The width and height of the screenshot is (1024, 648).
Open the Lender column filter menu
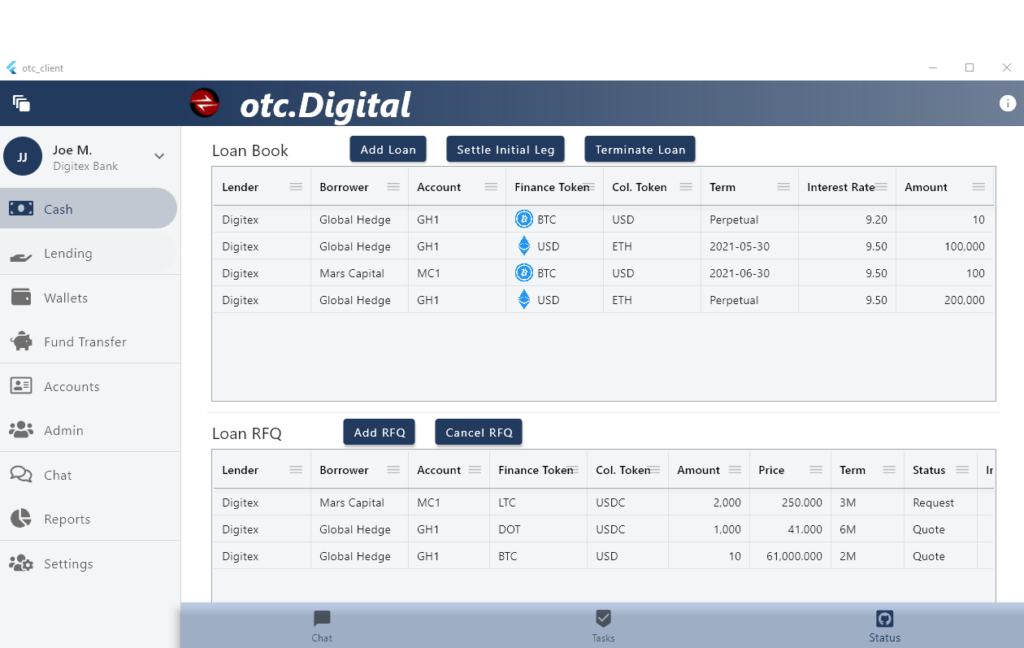[297, 187]
